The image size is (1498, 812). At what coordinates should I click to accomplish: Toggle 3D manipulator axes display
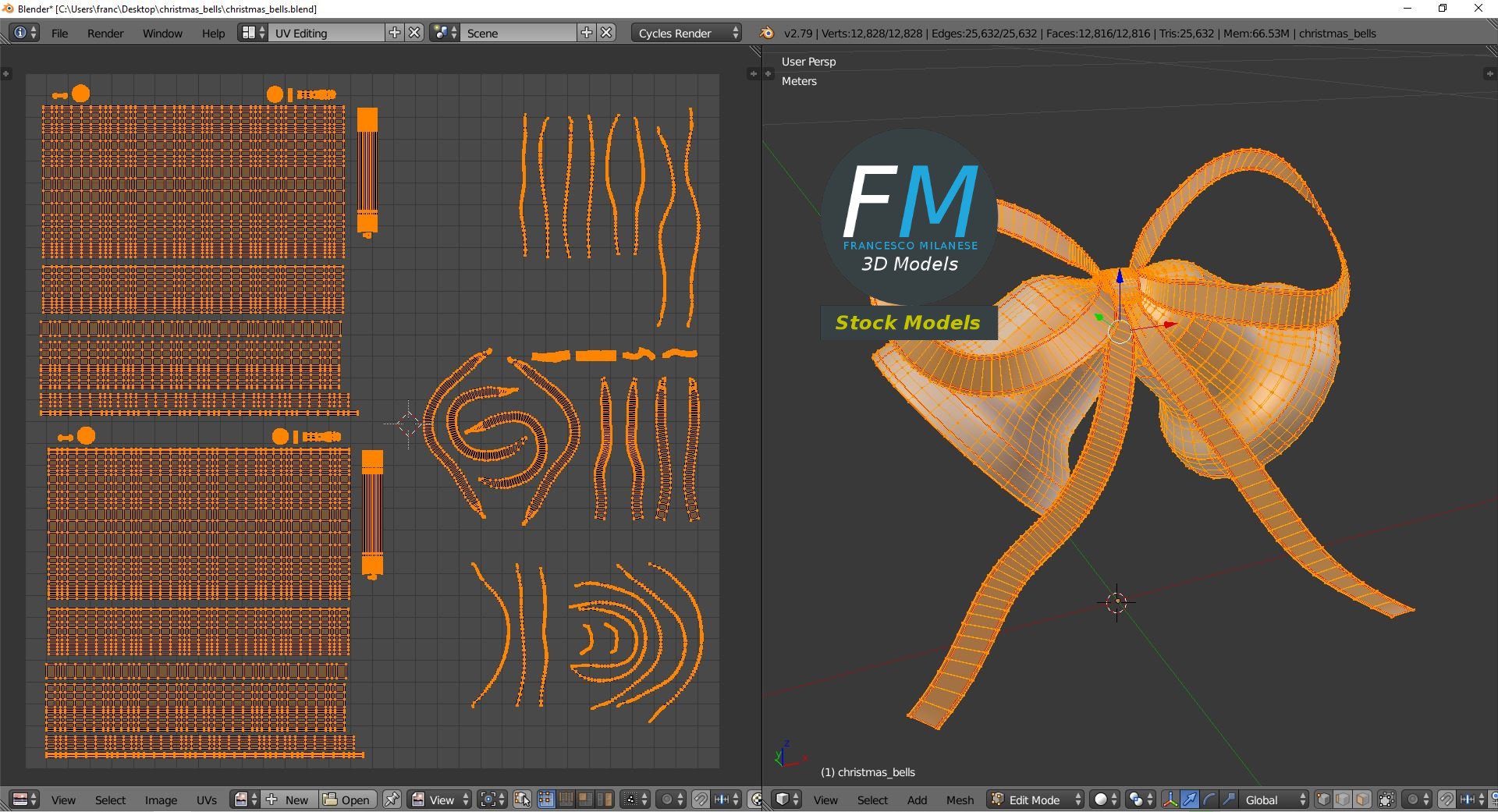coord(1170,800)
